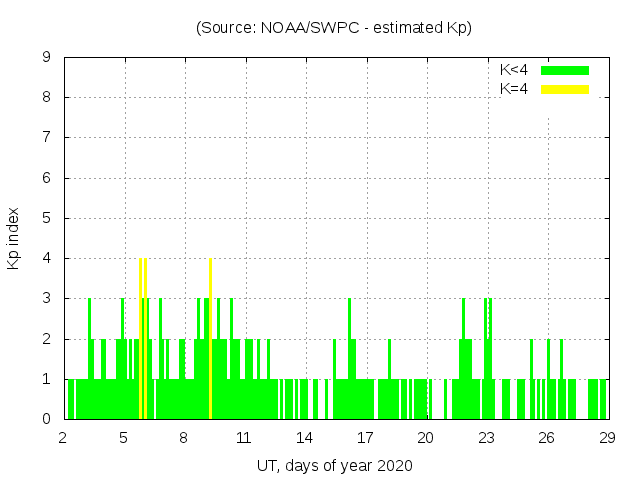
Task: Click the UT days of year 2020 label
Action: (x=334, y=465)
